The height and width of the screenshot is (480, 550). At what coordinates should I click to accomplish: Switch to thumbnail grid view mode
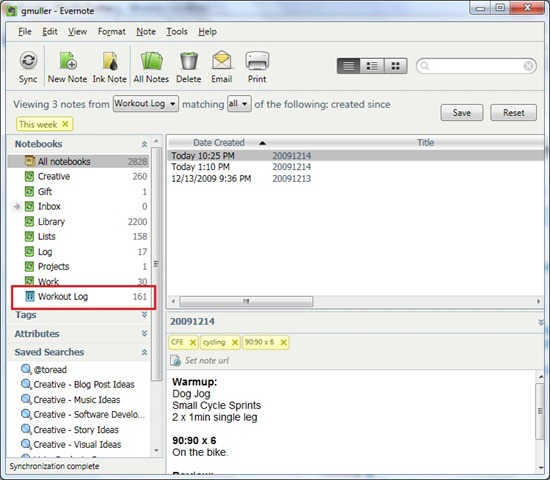pos(395,66)
